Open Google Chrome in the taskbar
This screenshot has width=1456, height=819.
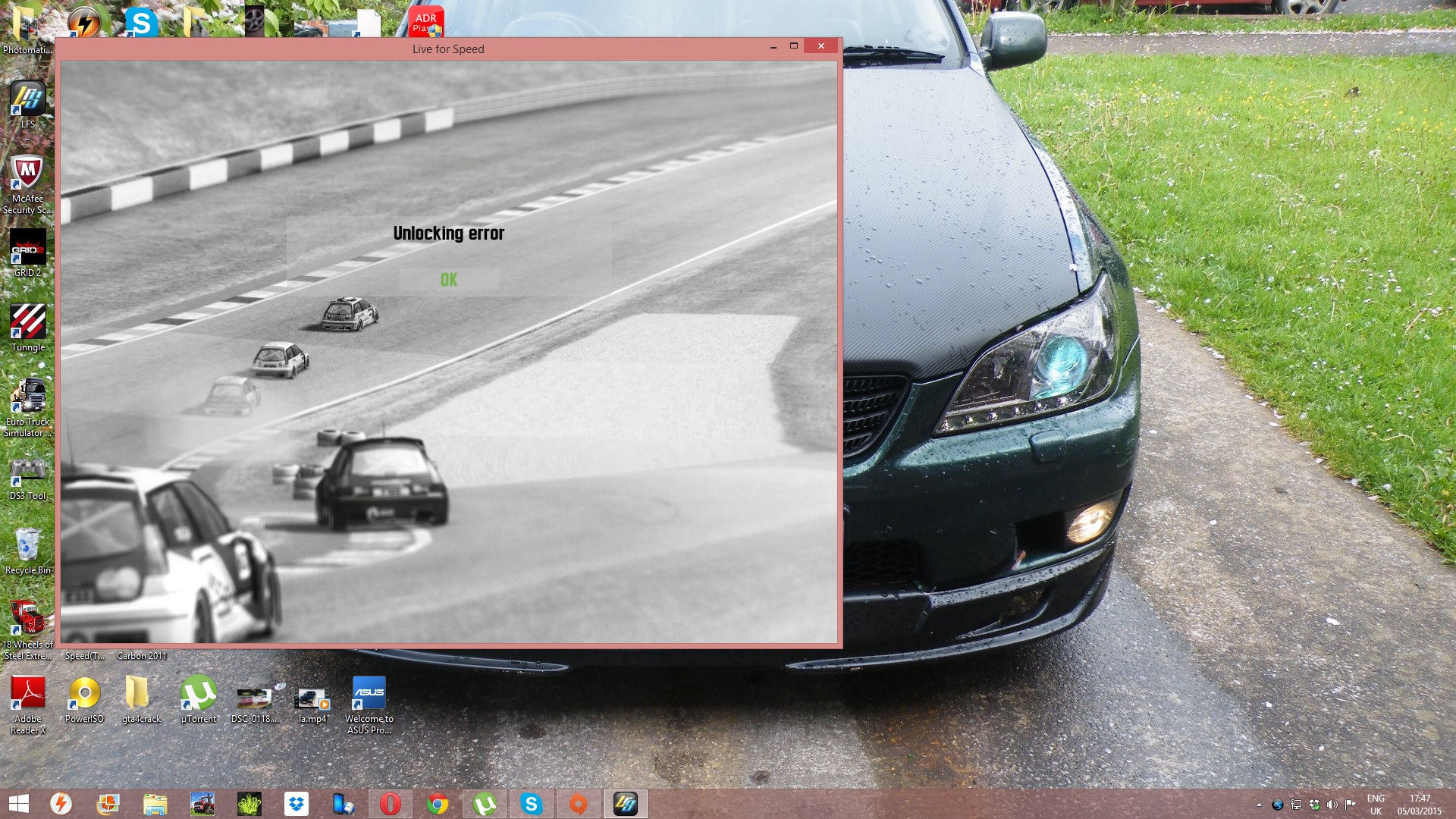click(x=438, y=804)
